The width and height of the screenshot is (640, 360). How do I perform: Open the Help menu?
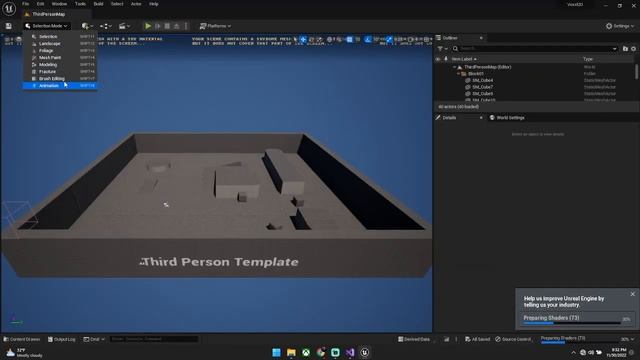pyautogui.click(x=153, y=4)
